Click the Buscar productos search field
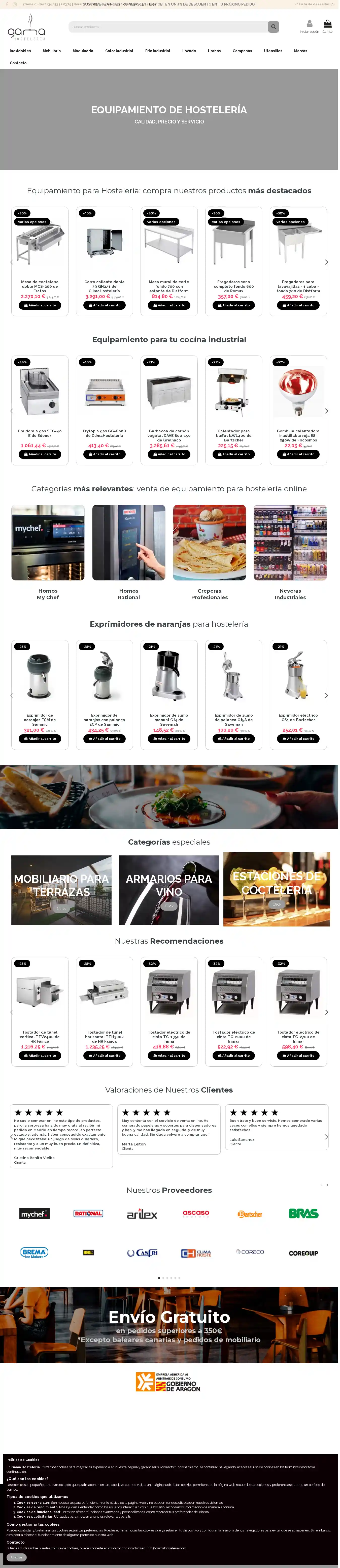This screenshot has width=340, height=1568. (168, 27)
